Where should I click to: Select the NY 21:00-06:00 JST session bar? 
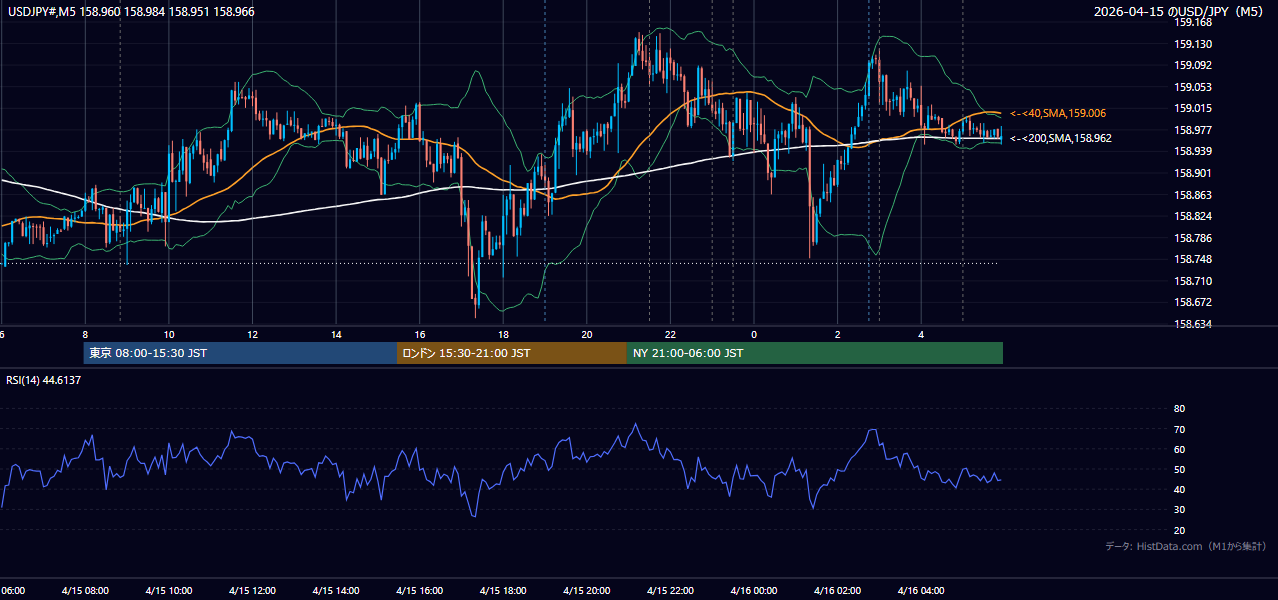pyautogui.click(x=815, y=353)
